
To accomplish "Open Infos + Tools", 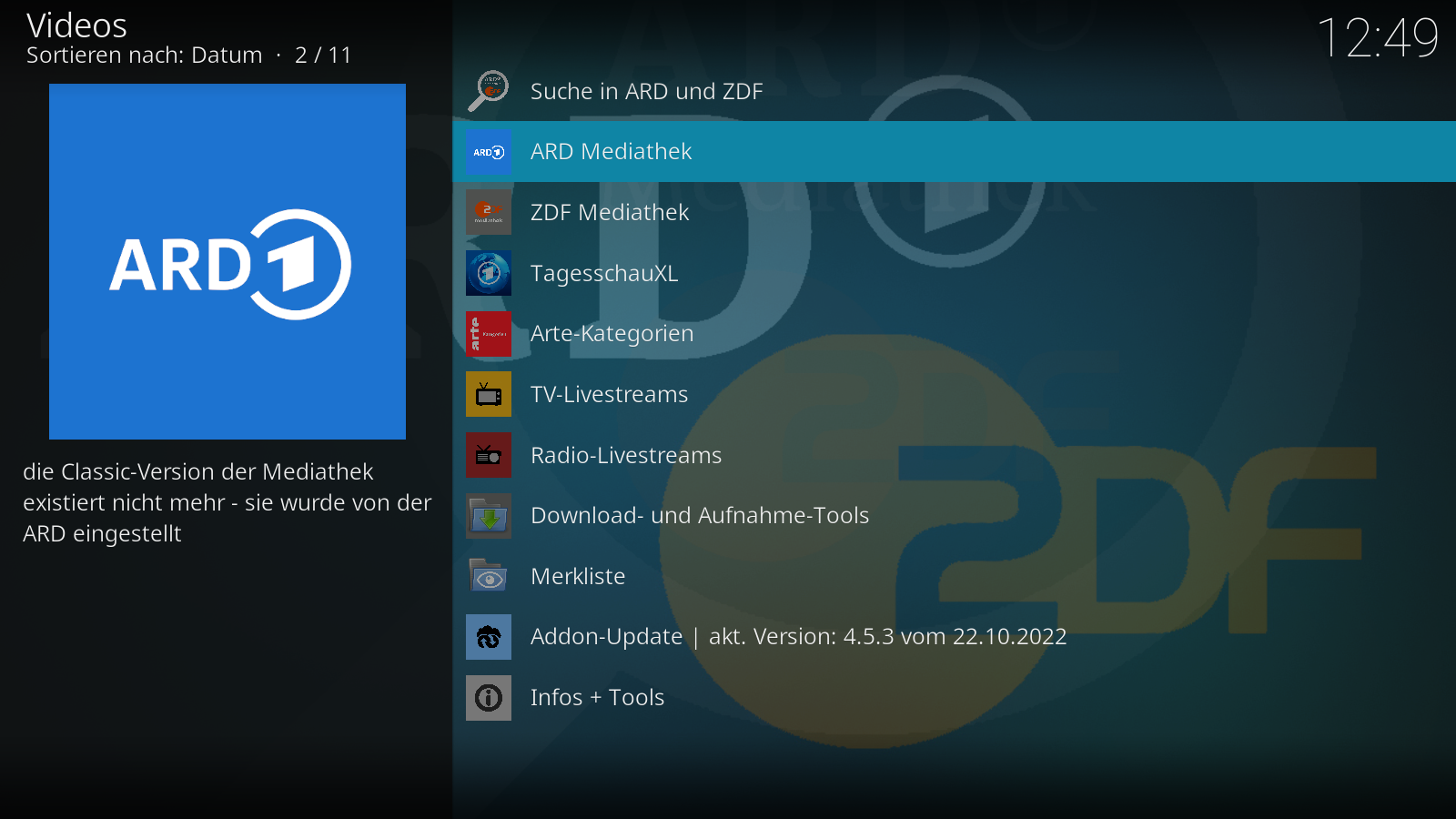I will [x=954, y=698].
